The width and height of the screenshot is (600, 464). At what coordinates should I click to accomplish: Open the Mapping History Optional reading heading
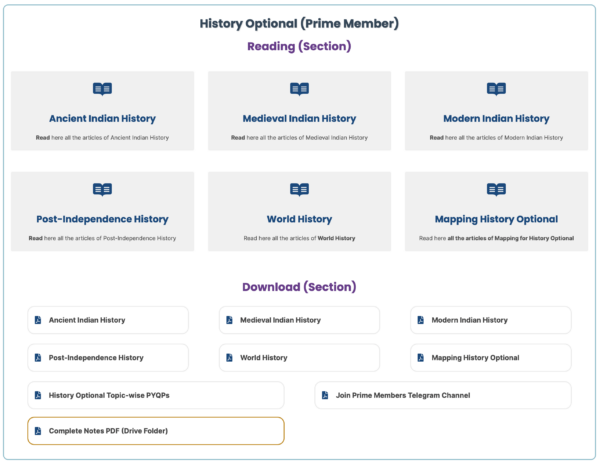(496, 219)
